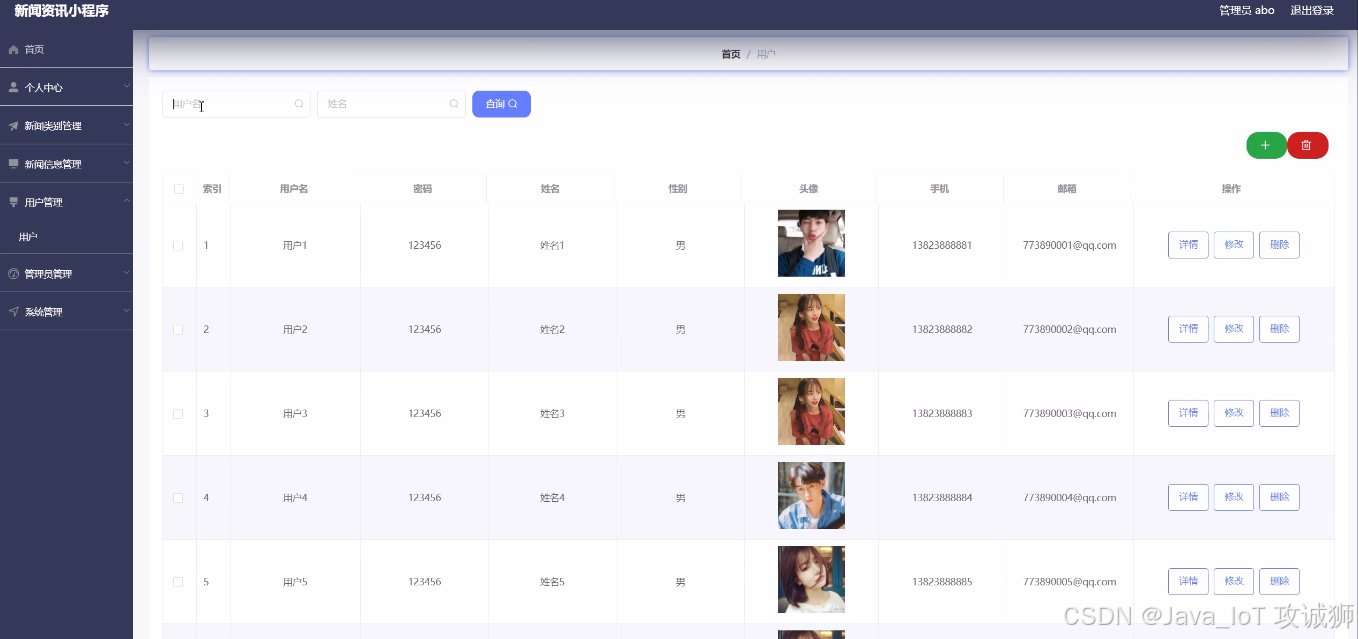This screenshot has width=1358, height=639.
Task: Click the avatar photo of 用户1
Action: point(811,243)
